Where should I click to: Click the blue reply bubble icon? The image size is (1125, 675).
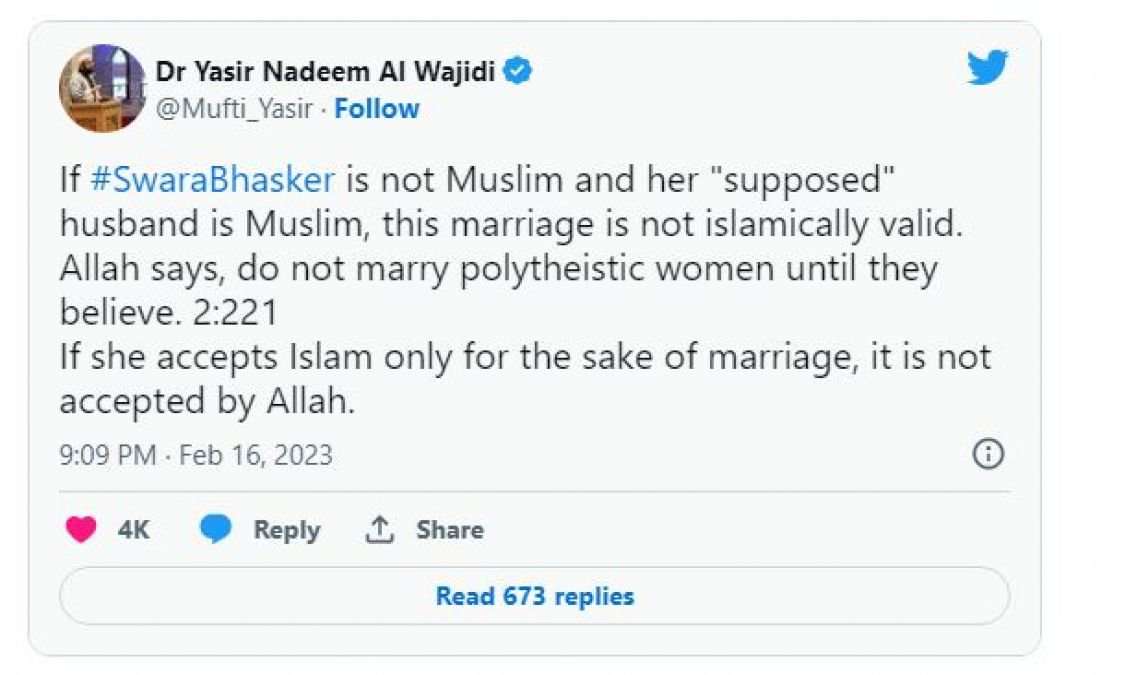click(x=215, y=529)
